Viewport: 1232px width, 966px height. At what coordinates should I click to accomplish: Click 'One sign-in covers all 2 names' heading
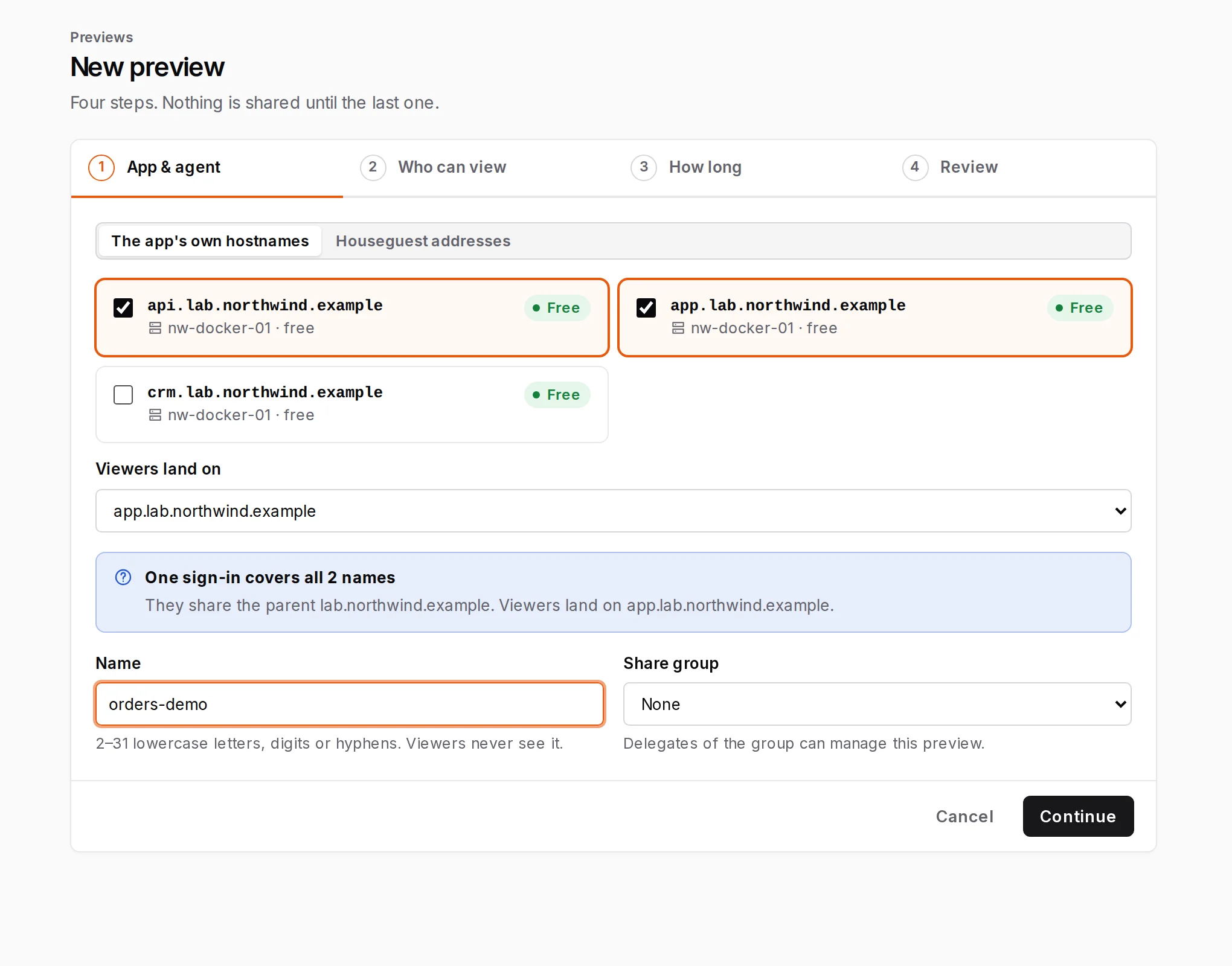click(x=270, y=578)
